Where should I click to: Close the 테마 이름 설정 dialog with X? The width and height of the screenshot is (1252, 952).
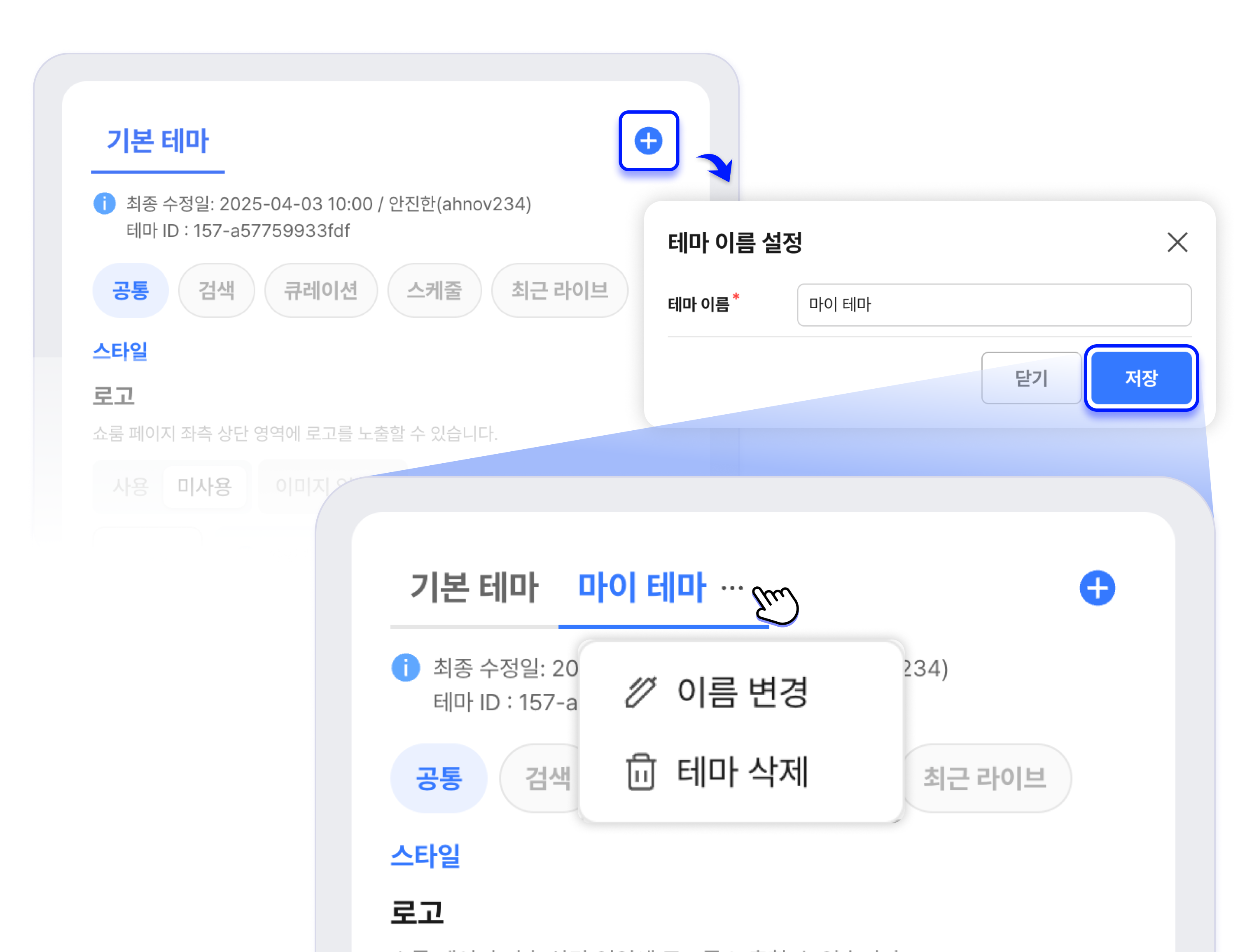1177,243
